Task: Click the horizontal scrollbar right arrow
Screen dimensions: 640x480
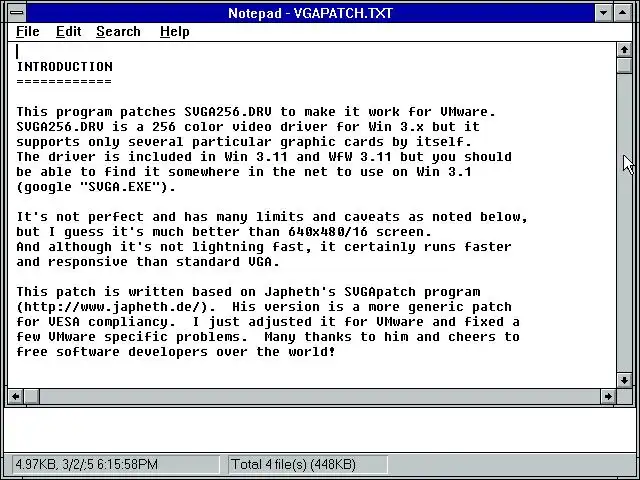Action: click(608, 396)
